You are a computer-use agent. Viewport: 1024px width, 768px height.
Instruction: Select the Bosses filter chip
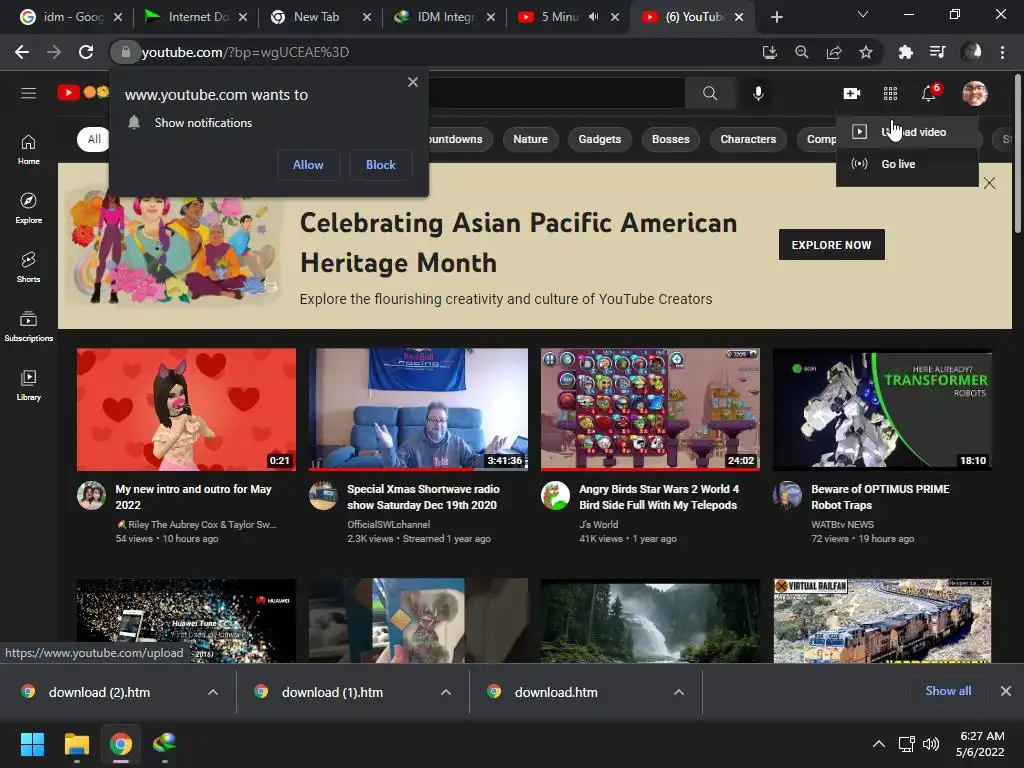coord(671,139)
